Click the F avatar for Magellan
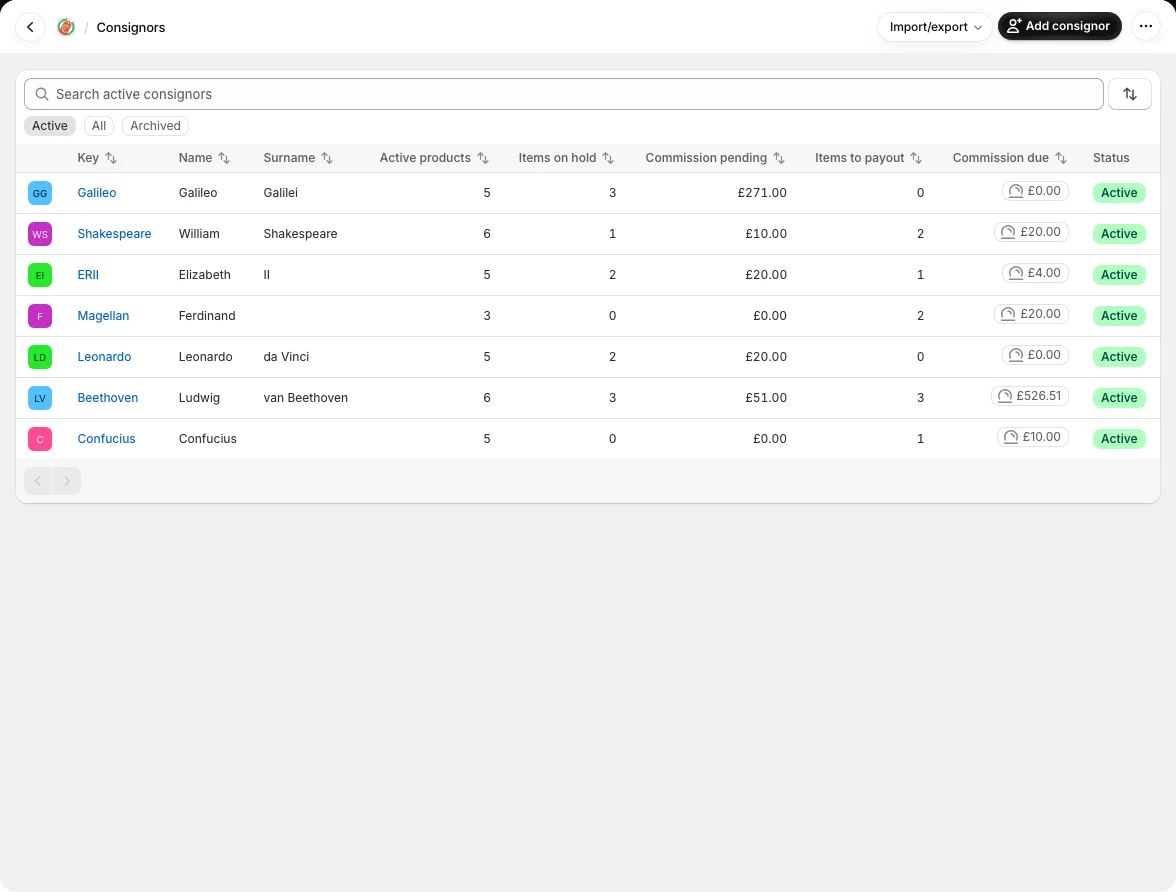The width and height of the screenshot is (1176, 892). (40, 316)
